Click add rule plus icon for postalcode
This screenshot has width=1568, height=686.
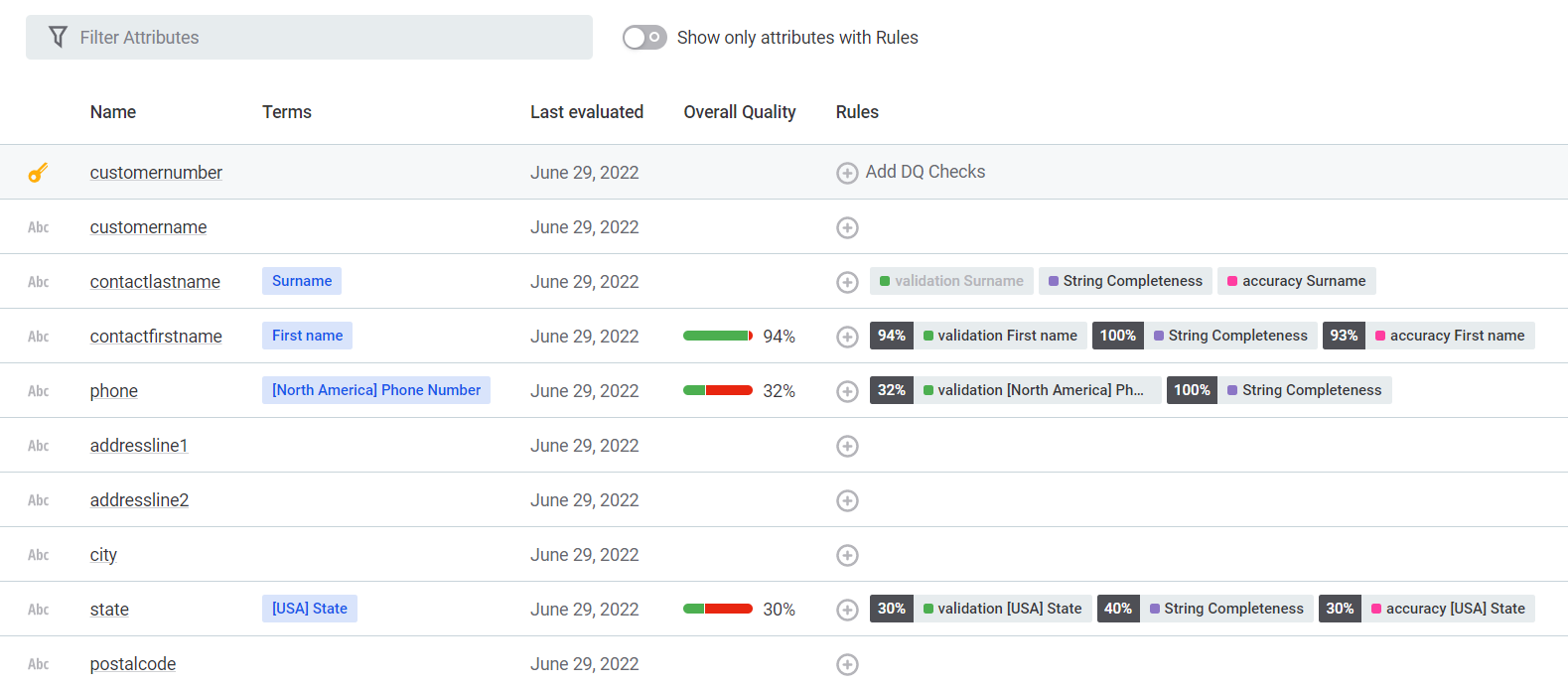point(847,664)
